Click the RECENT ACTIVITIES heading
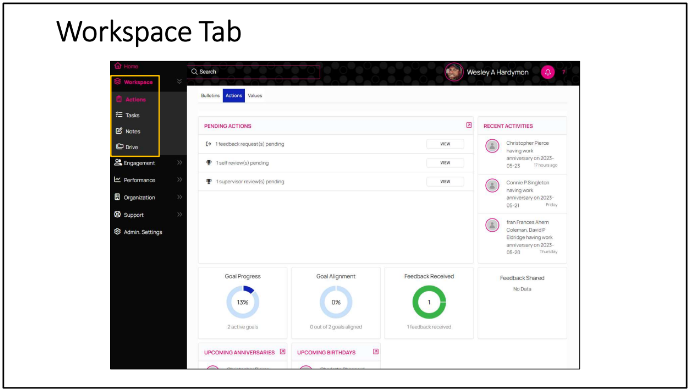The width and height of the screenshot is (691, 392). coord(508,126)
